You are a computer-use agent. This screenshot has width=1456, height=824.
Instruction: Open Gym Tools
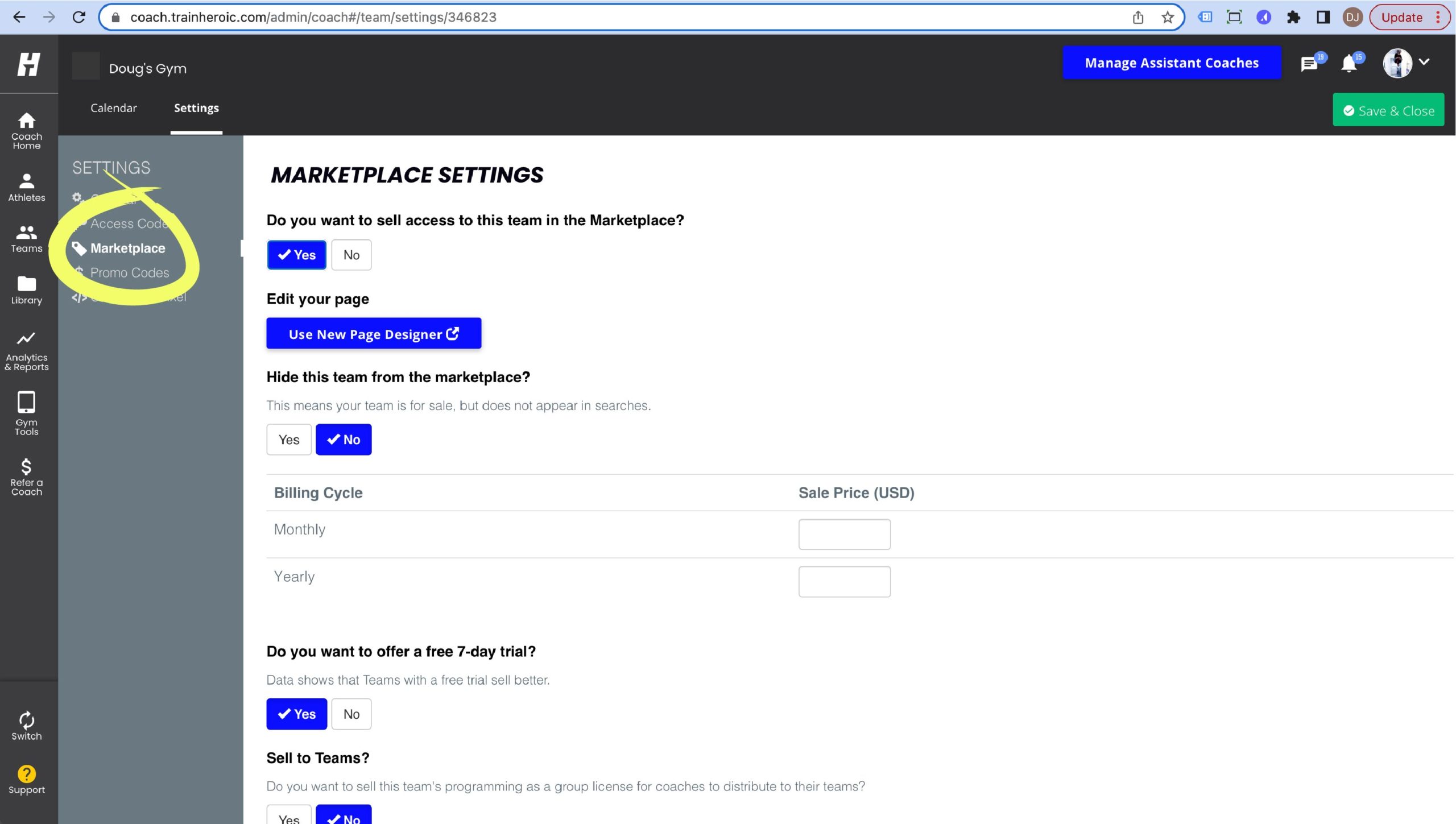[27, 413]
